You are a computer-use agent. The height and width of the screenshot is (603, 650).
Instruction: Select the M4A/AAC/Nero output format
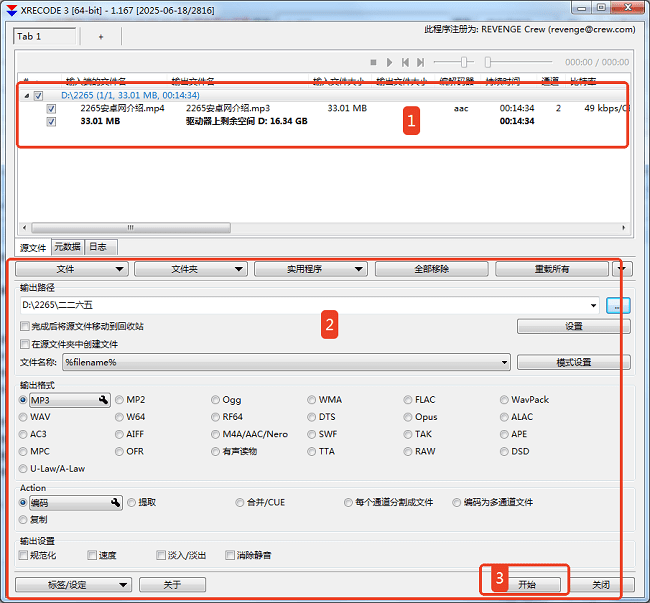(x=215, y=434)
